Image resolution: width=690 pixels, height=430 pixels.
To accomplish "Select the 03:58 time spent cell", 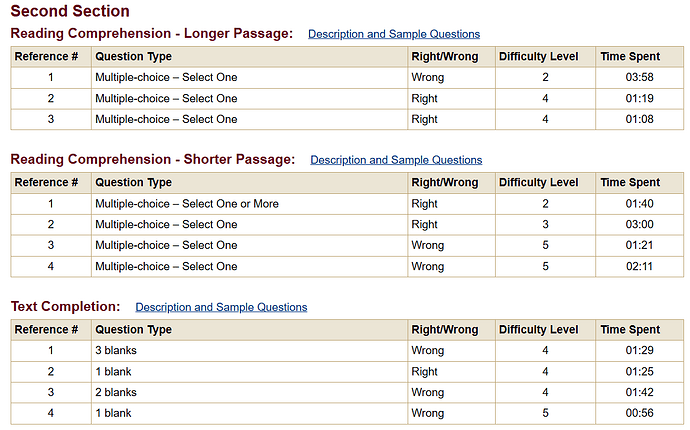I will tap(639, 77).
